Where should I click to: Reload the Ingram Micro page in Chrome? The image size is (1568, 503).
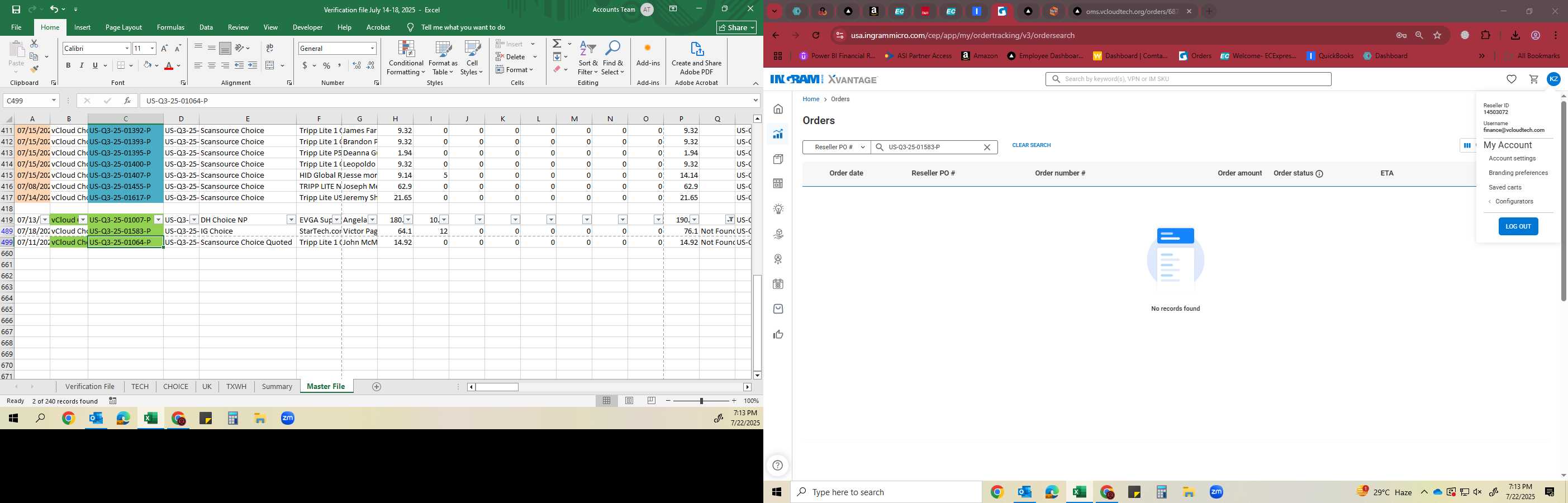click(x=816, y=35)
